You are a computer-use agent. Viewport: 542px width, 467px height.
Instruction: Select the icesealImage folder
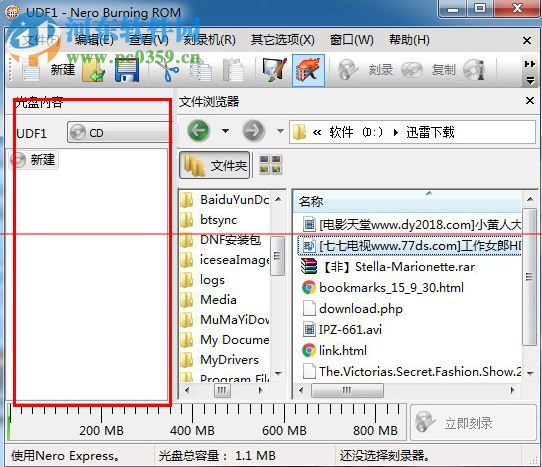tap(225, 260)
